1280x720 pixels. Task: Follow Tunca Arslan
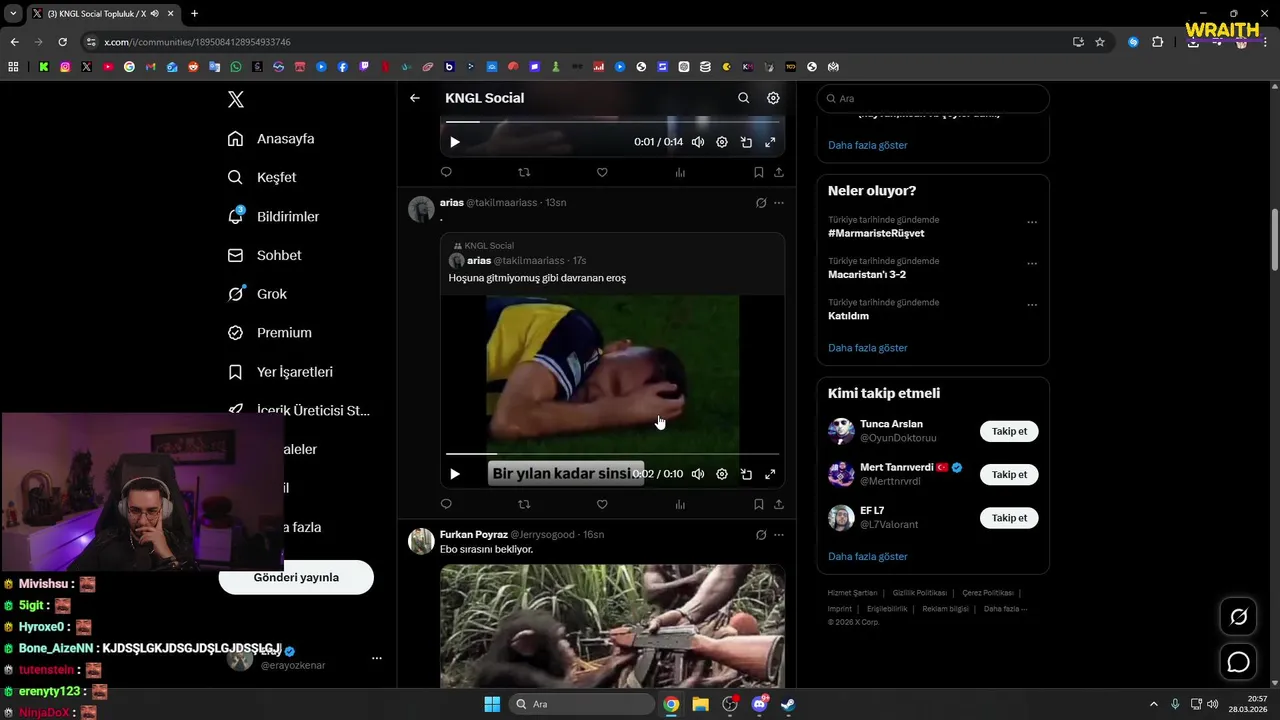pyautogui.click(x=1009, y=431)
